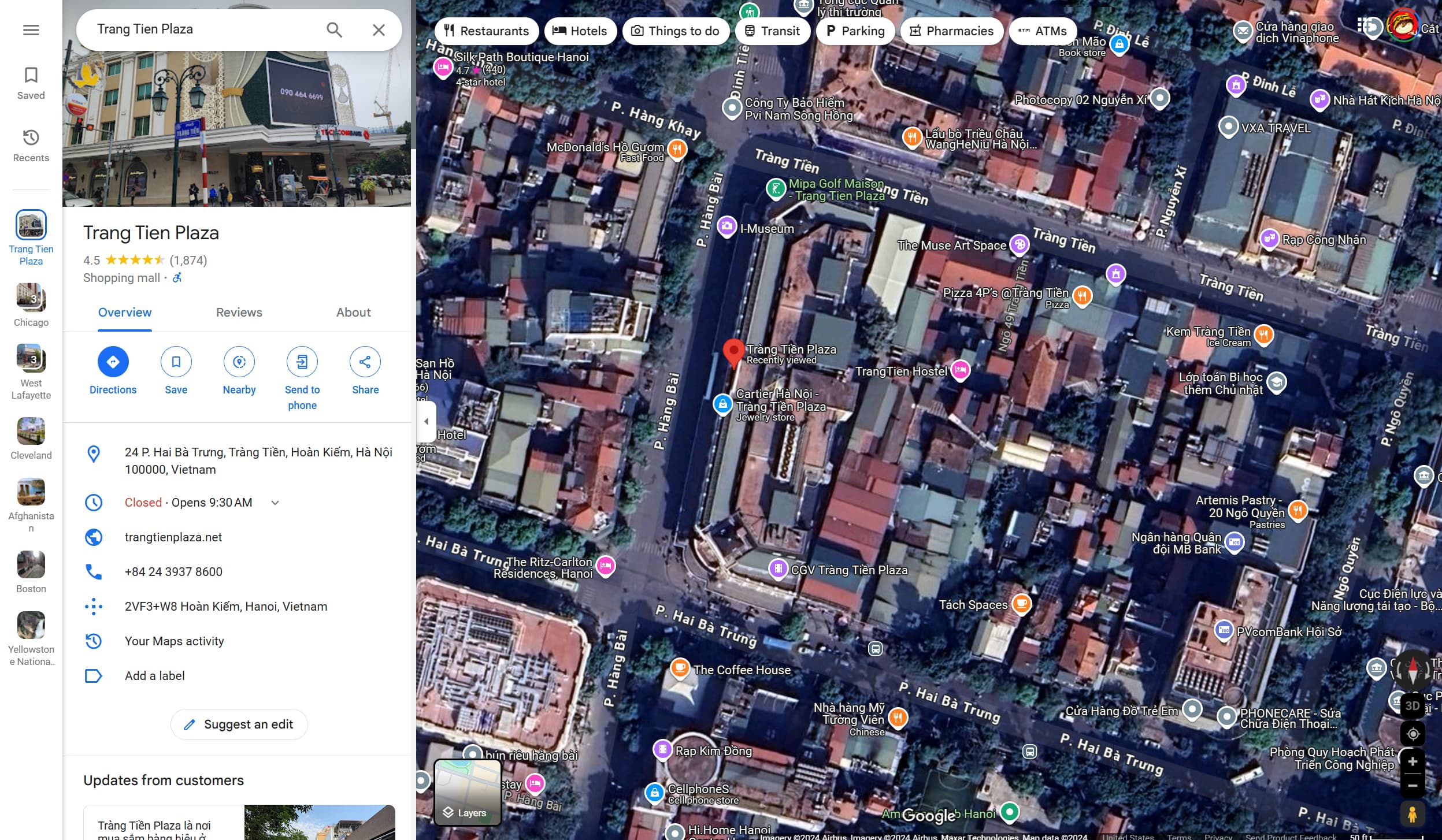
Task: Switch to the Reviews tab
Action: tap(239, 313)
